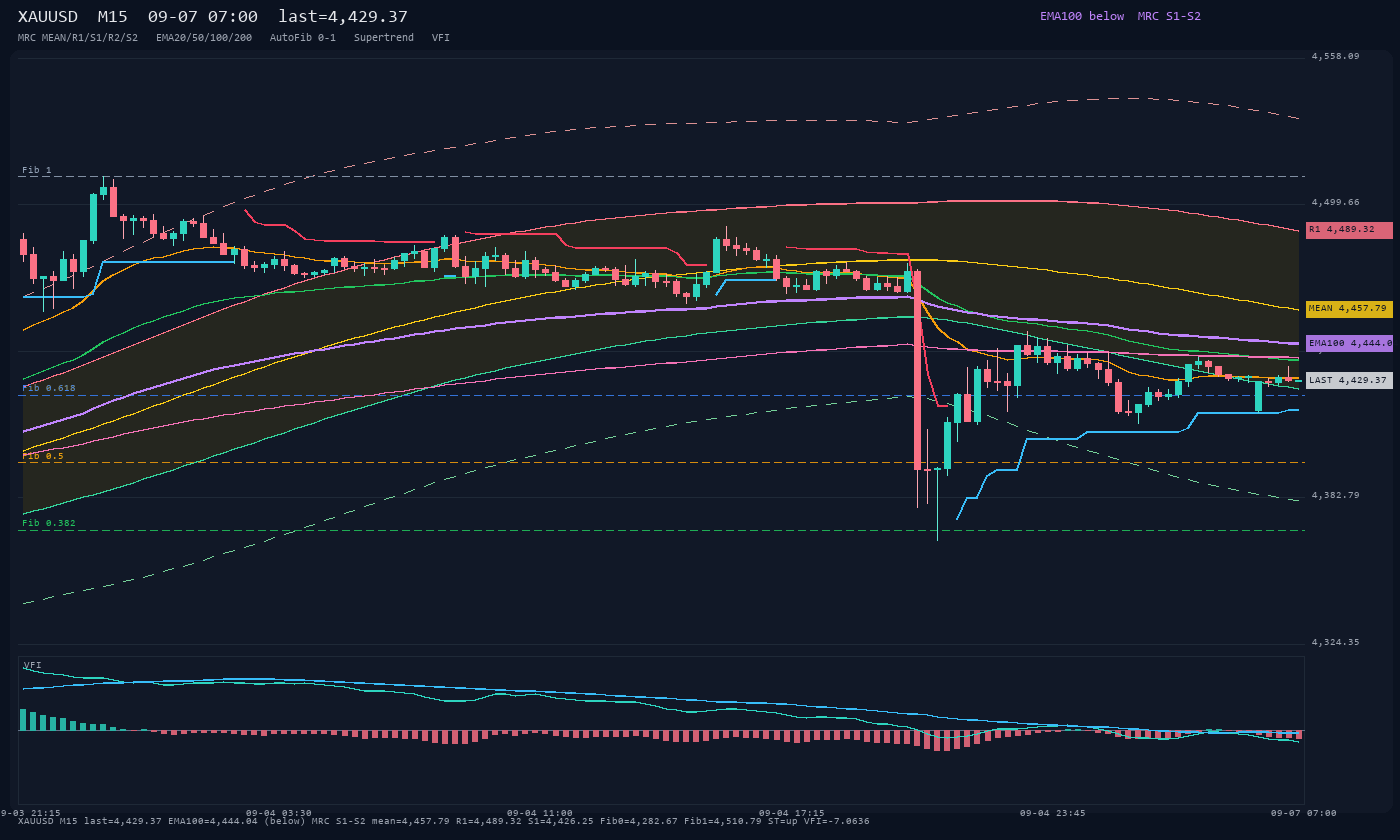Select the Supertrend legend entry
Image resolution: width=1400 pixels, height=840 pixels.
(384, 37)
